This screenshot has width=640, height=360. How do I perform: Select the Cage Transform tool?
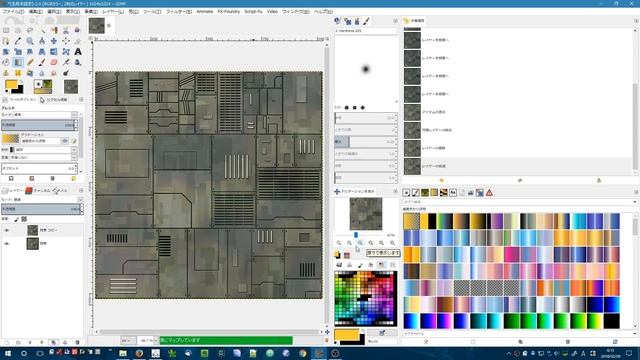[66, 52]
